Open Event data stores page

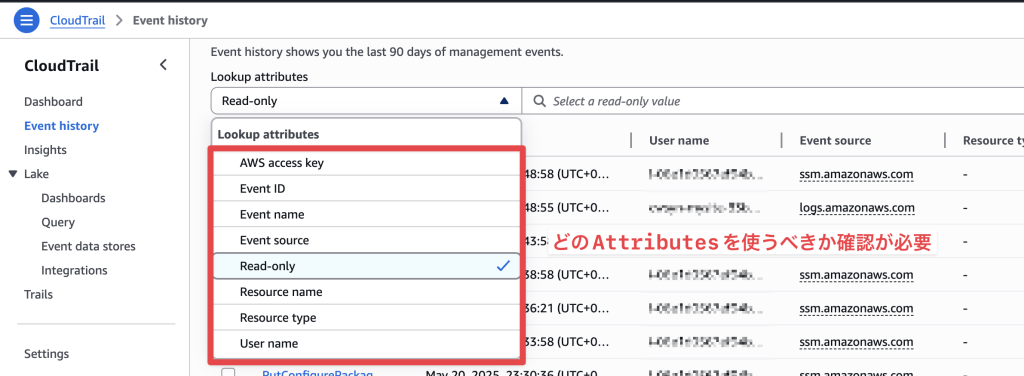89,246
